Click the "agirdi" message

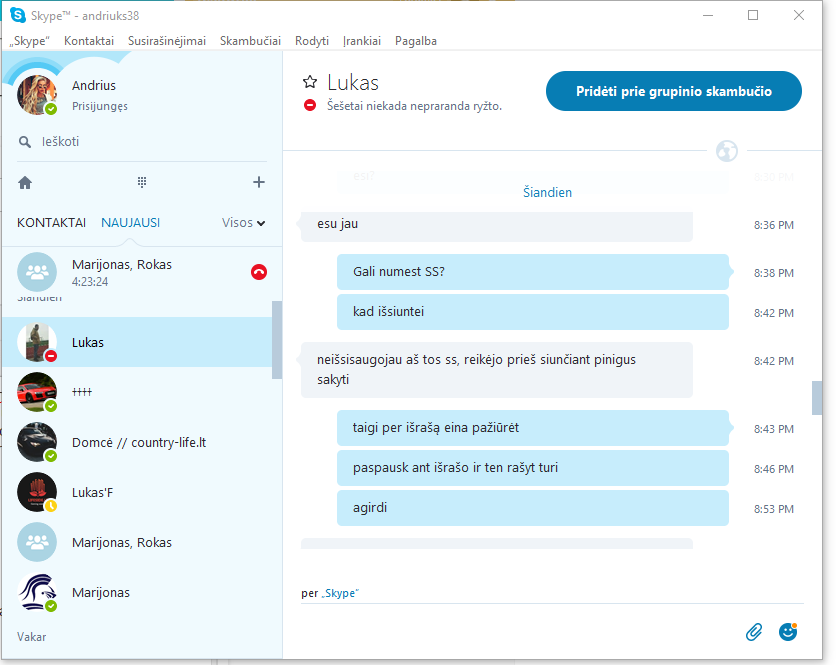[x=533, y=508]
